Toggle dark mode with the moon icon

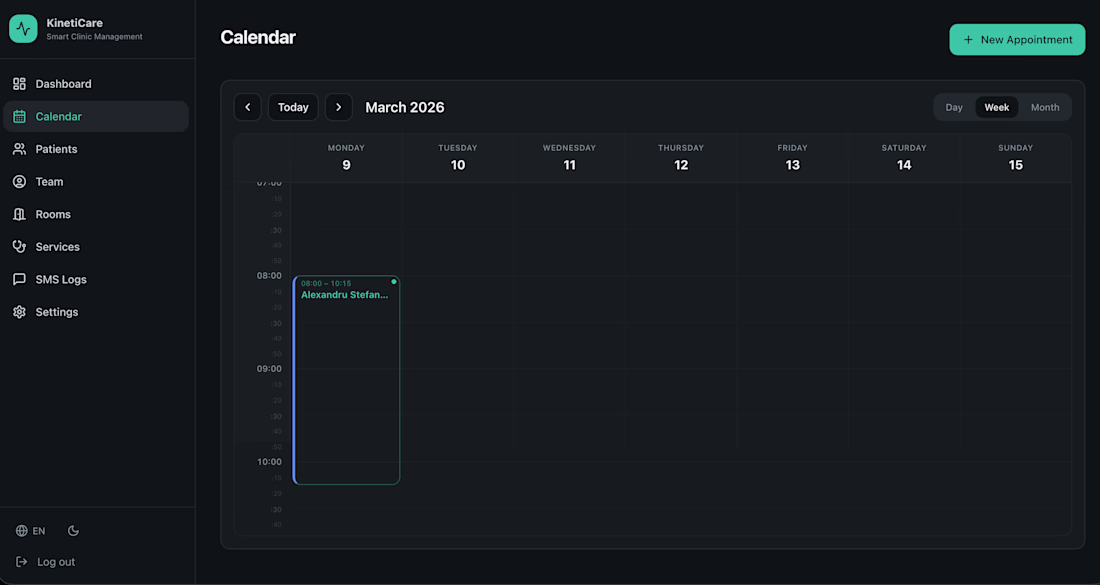(73, 531)
